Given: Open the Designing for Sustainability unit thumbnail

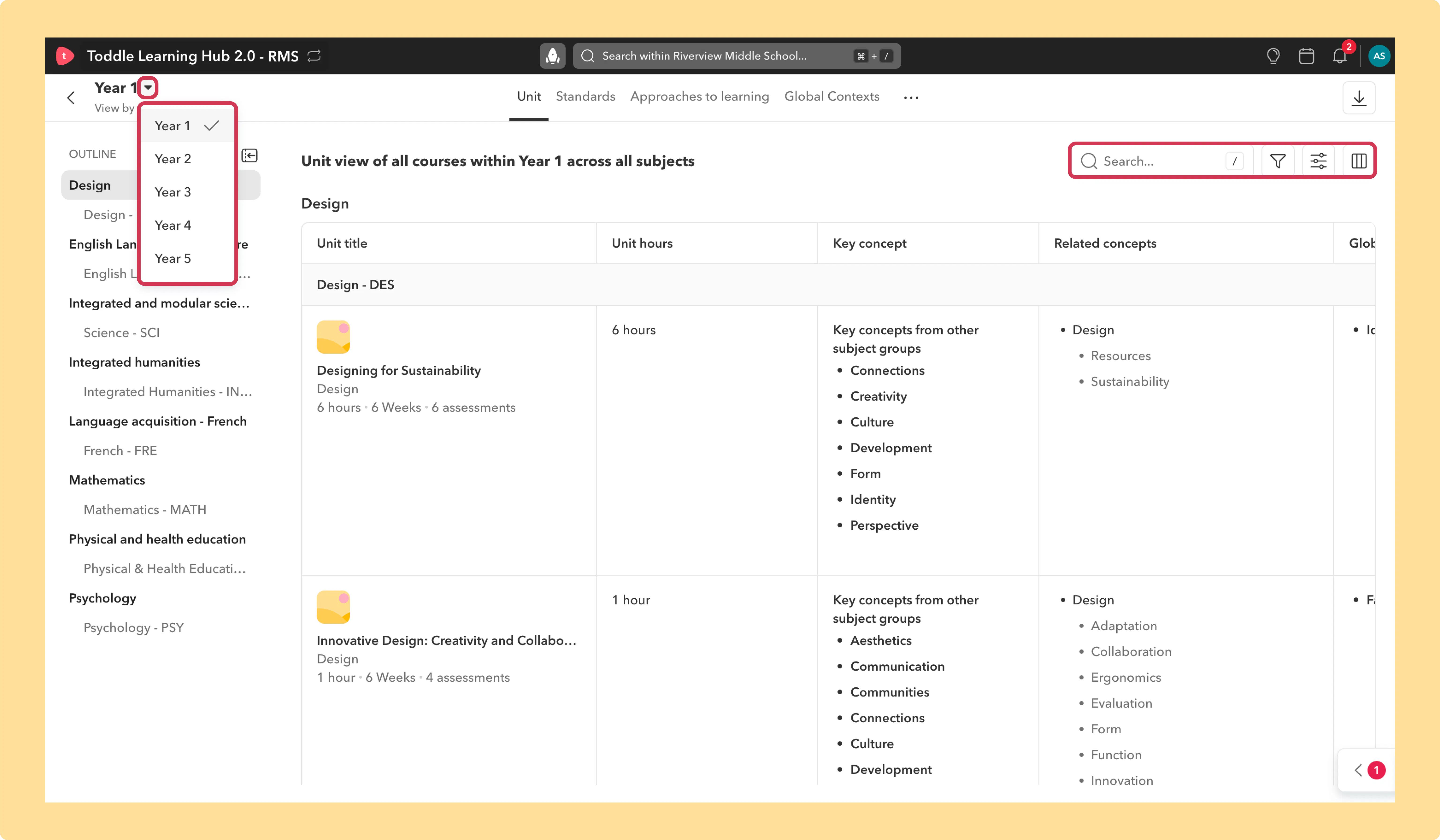Looking at the screenshot, I should click(333, 337).
